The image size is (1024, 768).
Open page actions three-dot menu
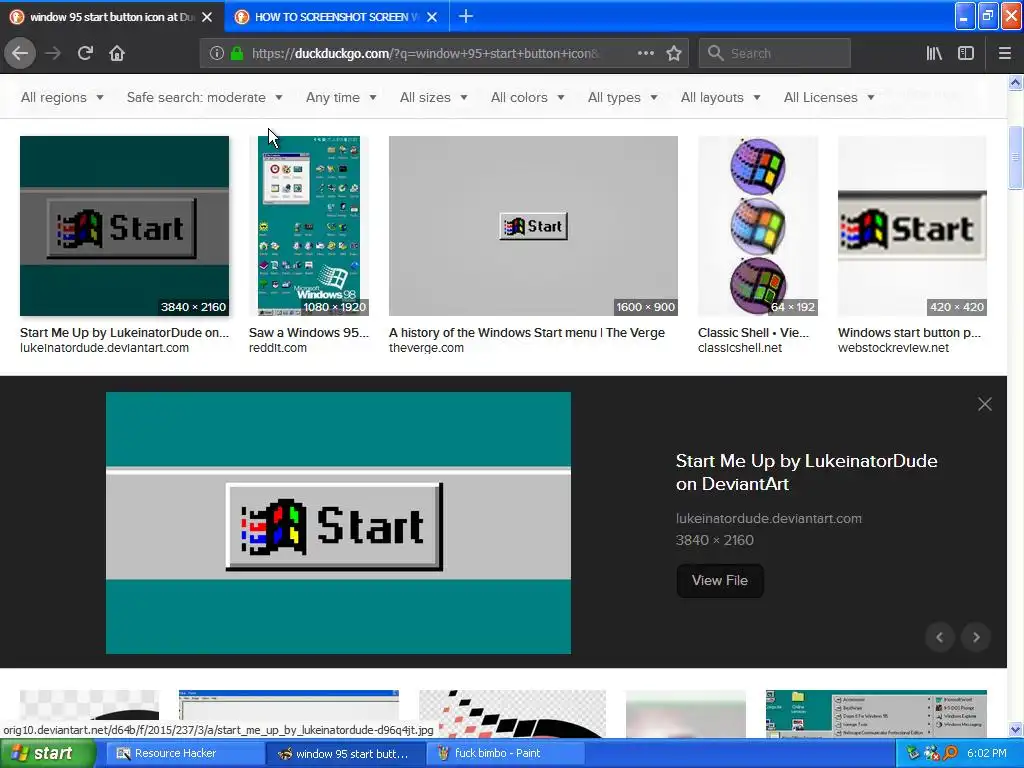click(x=645, y=53)
